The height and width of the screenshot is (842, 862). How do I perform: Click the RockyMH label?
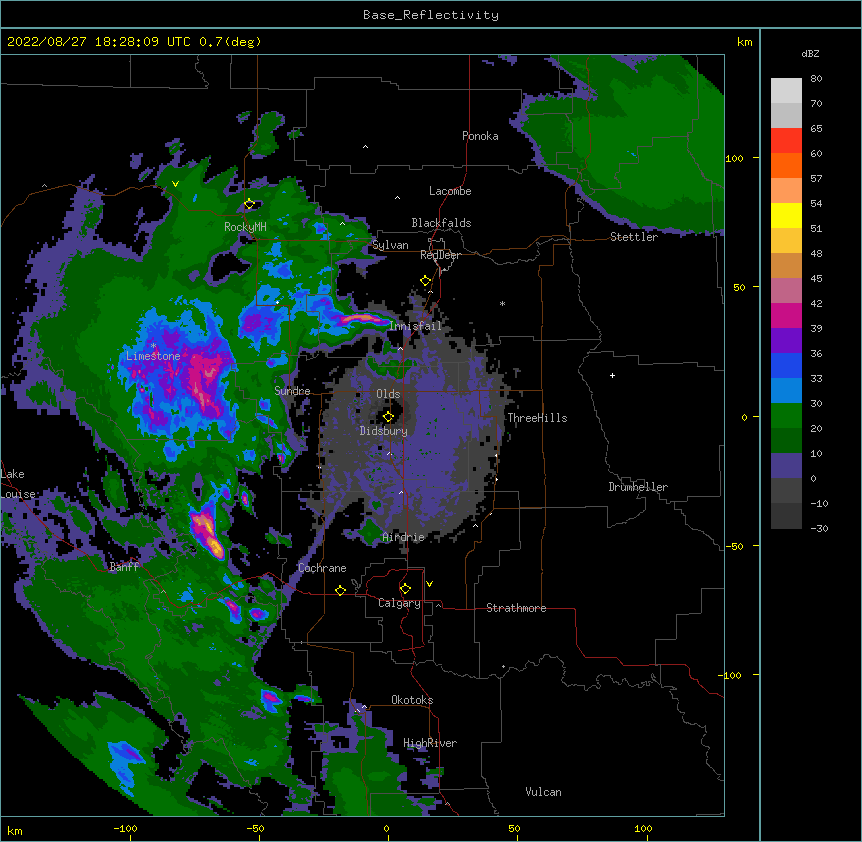(245, 227)
